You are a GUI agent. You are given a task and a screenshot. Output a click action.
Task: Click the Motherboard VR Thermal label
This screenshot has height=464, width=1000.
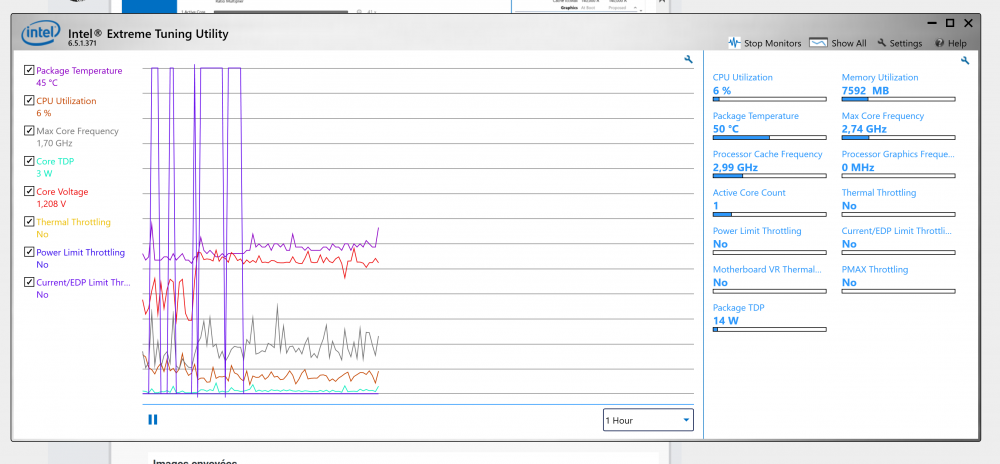tap(767, 269)
